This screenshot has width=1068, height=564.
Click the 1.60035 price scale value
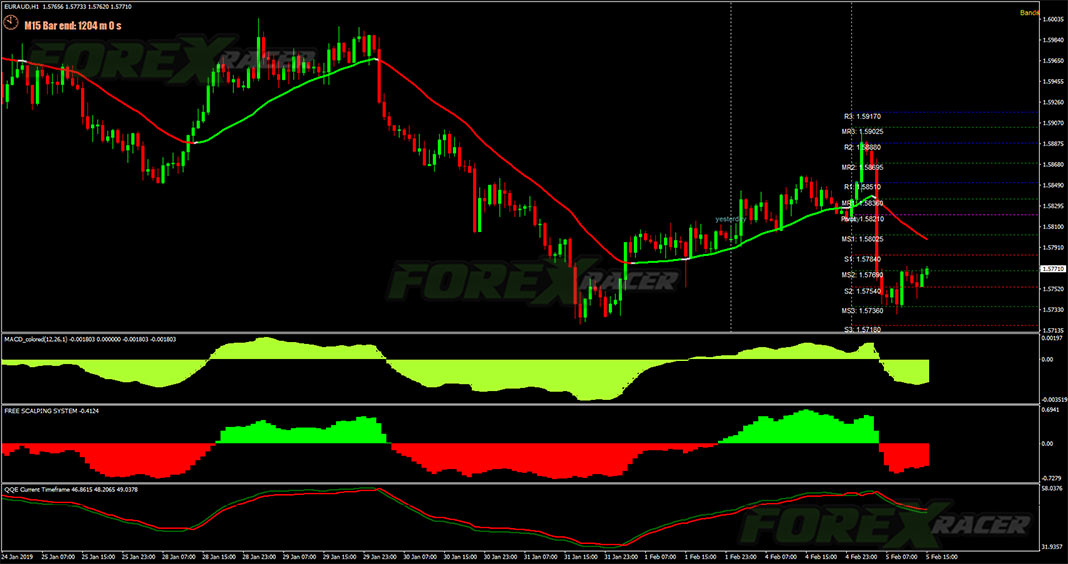[1054, 20]
